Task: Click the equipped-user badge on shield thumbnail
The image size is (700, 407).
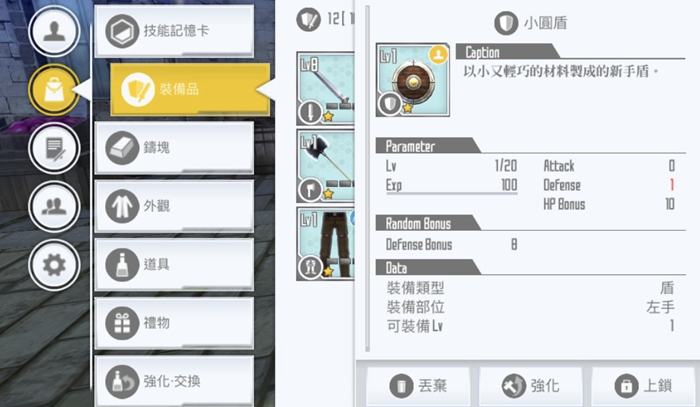Action: pos(438,55)
